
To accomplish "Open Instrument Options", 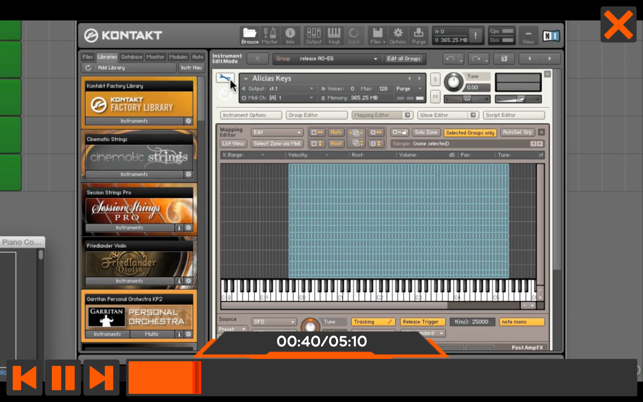I will click(x=251, y=115).
